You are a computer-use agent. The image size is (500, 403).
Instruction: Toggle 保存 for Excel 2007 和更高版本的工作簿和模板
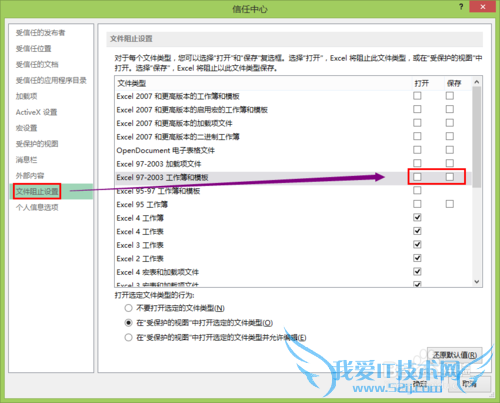click(450, 96)
